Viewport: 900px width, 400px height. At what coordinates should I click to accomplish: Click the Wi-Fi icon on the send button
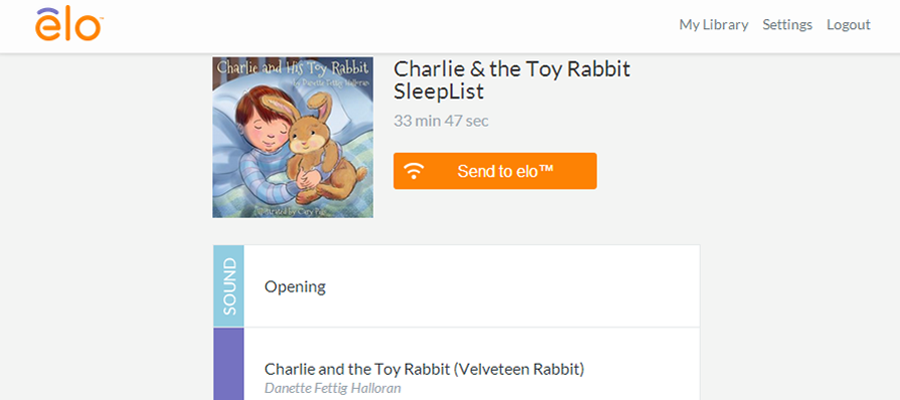point(413,171)
